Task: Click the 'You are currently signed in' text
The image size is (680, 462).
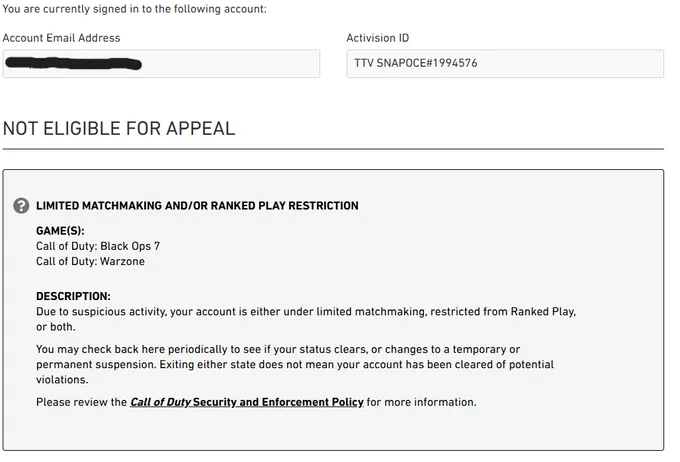Action: pos(134,9)
